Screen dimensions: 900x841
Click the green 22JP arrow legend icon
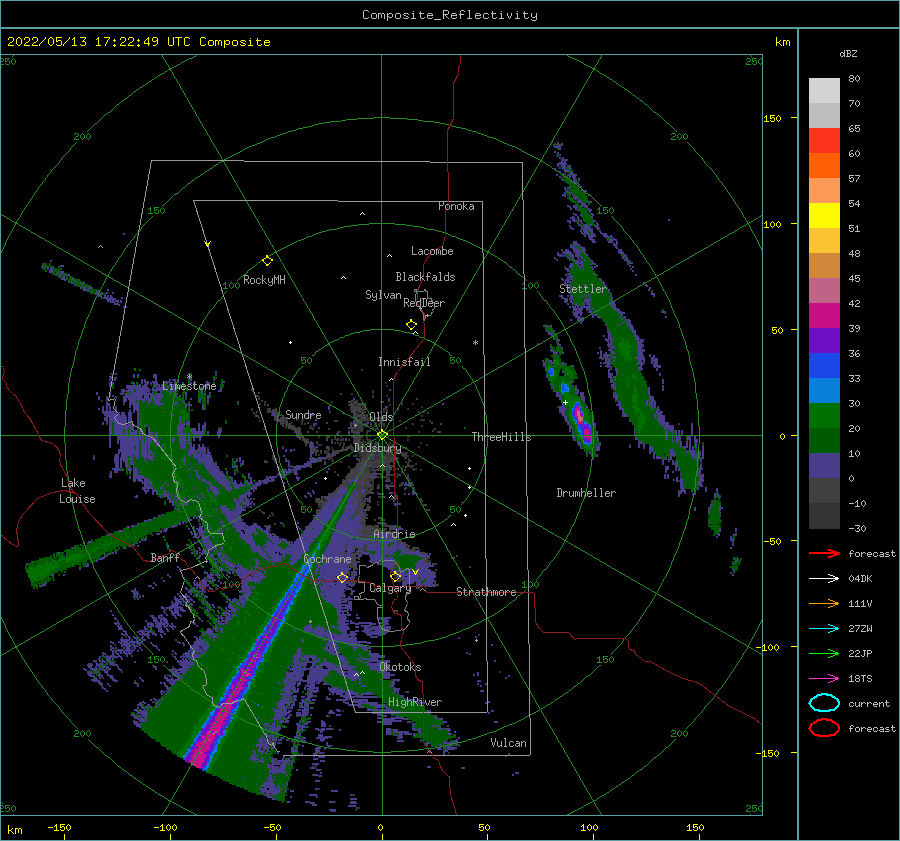click(824, 653)
